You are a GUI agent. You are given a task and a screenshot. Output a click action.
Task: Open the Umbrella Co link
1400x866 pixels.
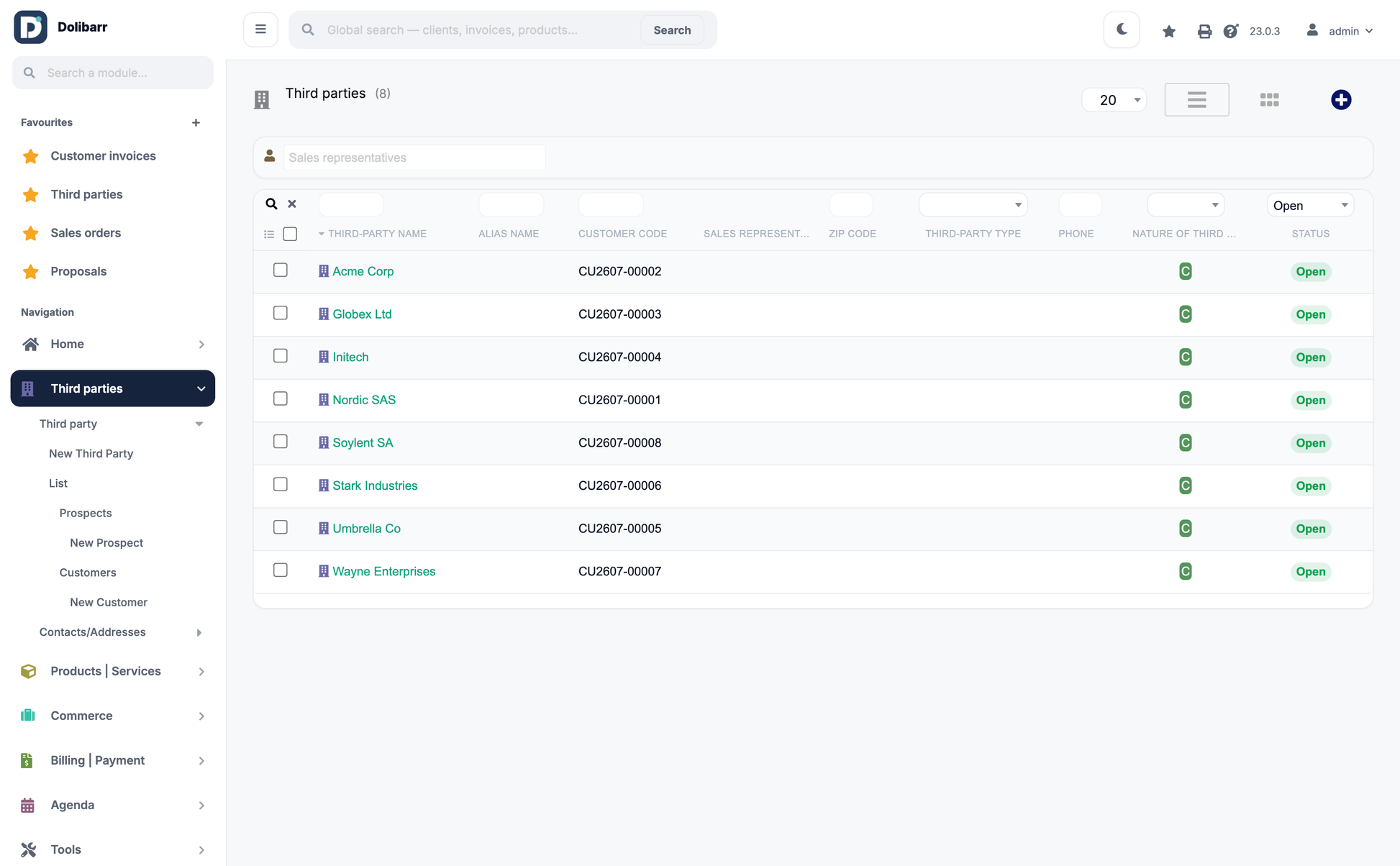pos(366,529)
